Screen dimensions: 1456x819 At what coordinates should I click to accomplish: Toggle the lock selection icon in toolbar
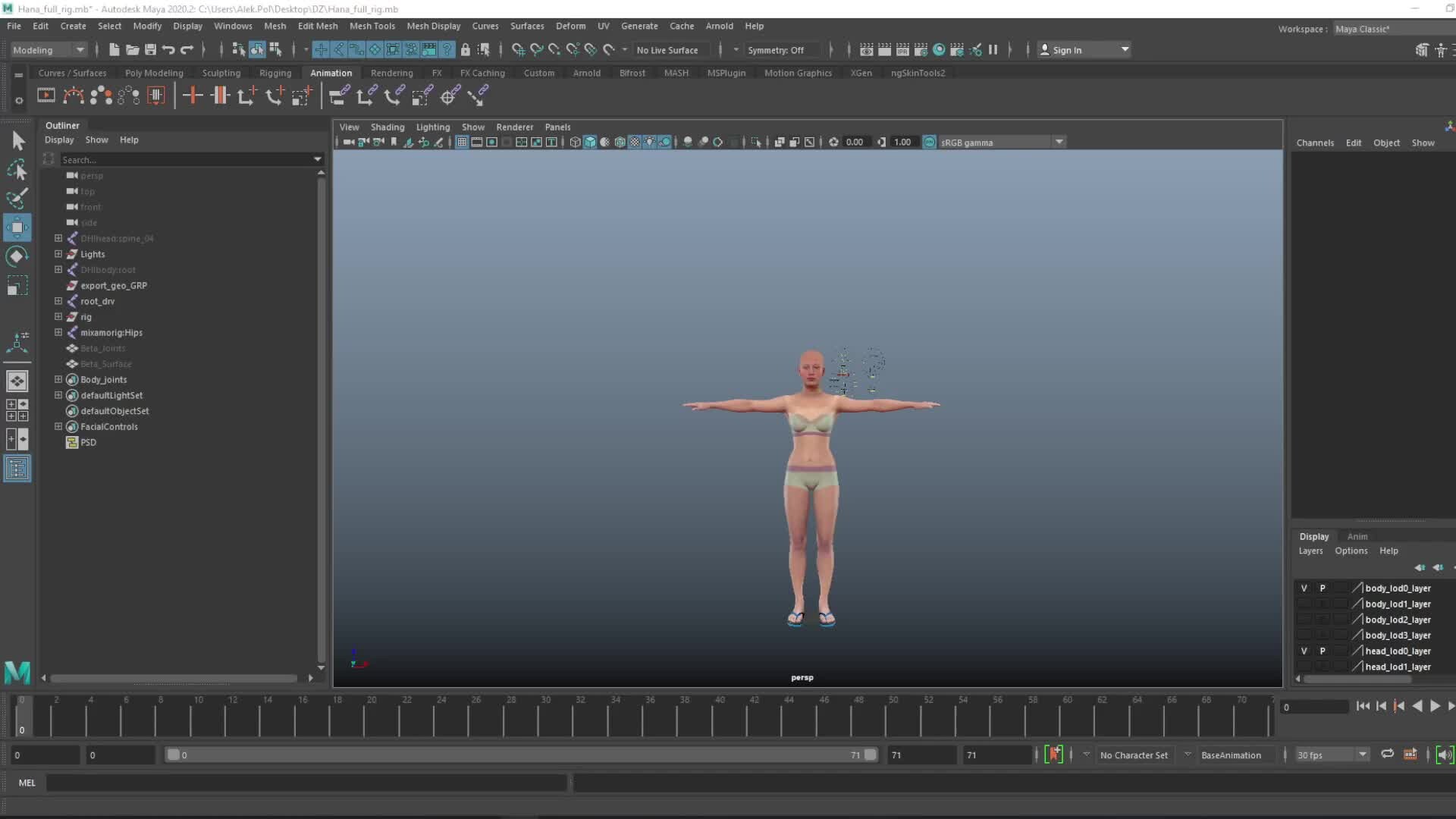click(465, 49)
